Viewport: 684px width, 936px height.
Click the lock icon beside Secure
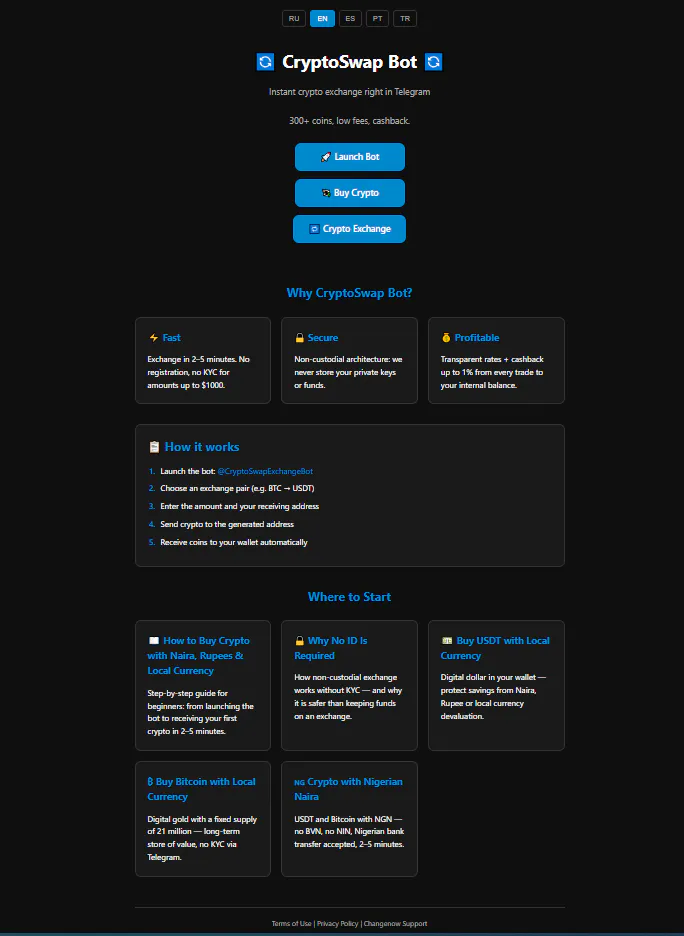coord(300,338)
